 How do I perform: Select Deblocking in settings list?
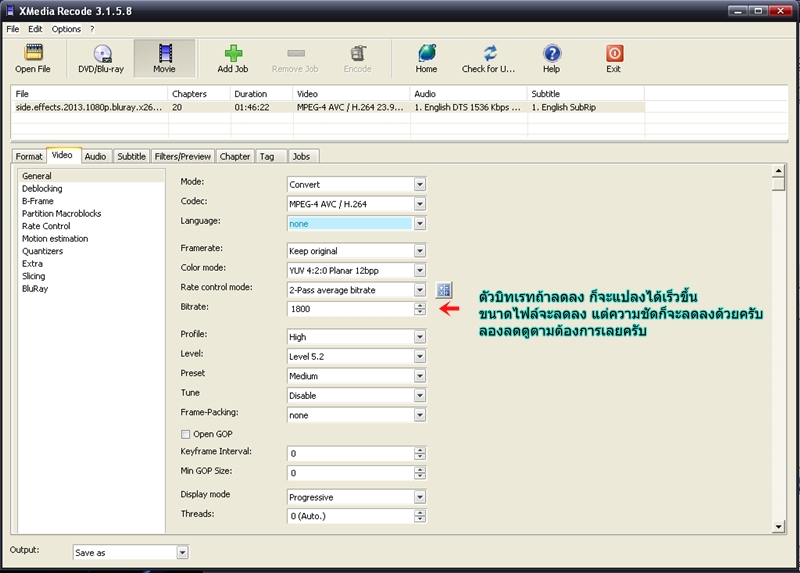[x=42, y=189]
